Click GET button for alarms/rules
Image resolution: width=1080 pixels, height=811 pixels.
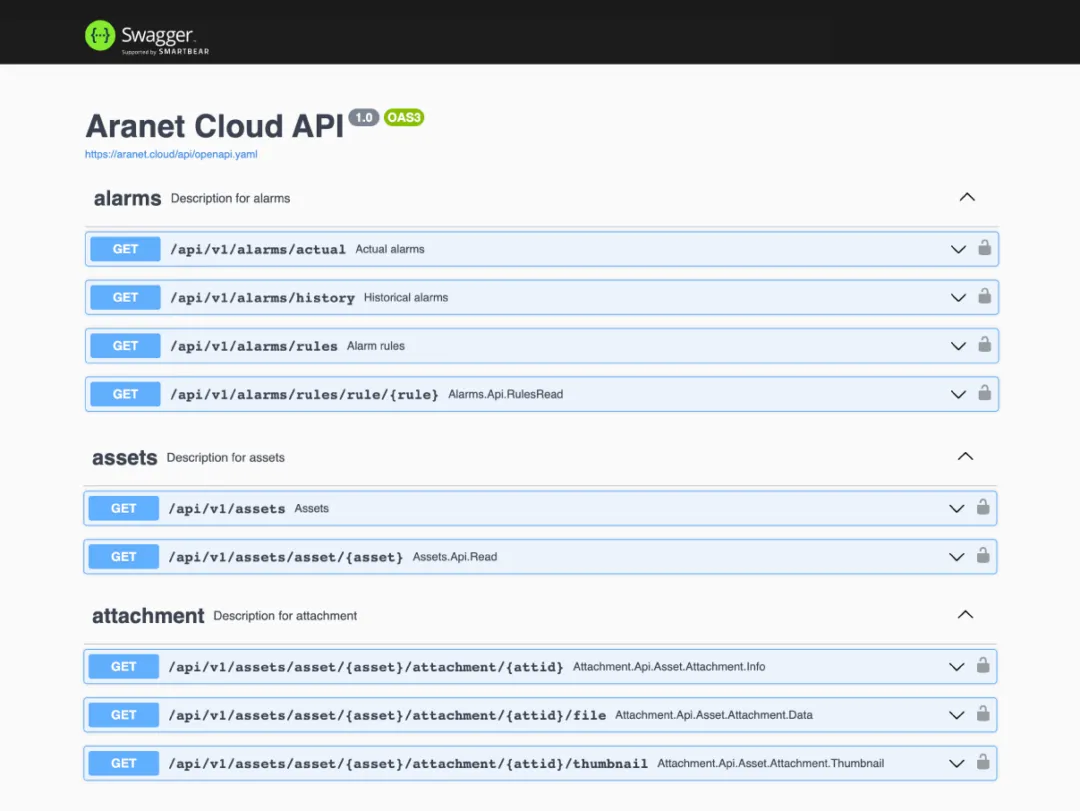[x=125, y=346]
